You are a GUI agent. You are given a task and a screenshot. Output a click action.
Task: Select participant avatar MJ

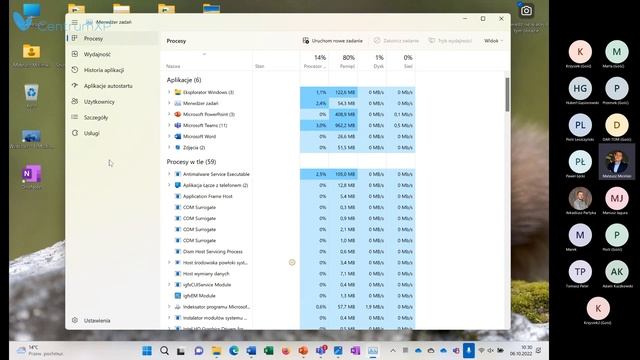(x=616, y=198)
